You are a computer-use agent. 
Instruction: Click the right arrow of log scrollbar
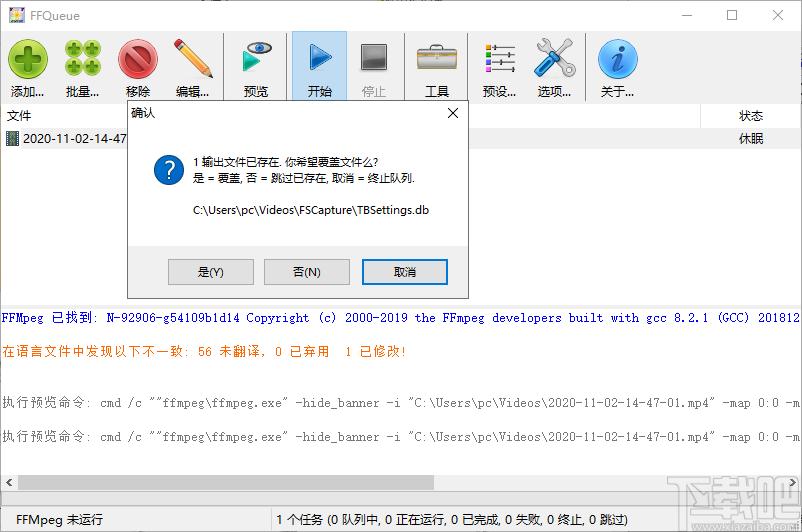[793, 482]
